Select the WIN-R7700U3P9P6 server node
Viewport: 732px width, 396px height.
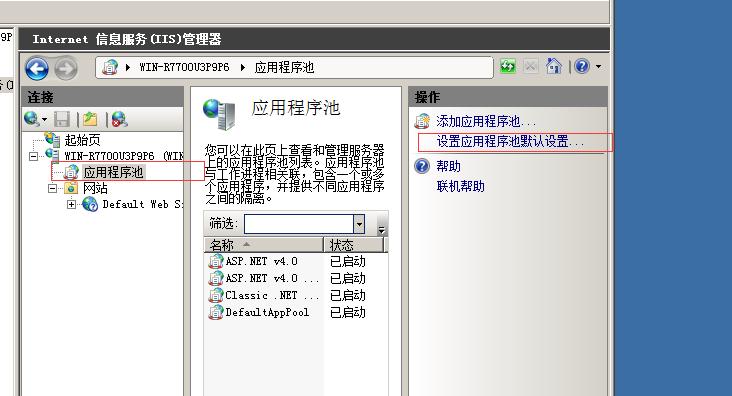coord(123,156)
